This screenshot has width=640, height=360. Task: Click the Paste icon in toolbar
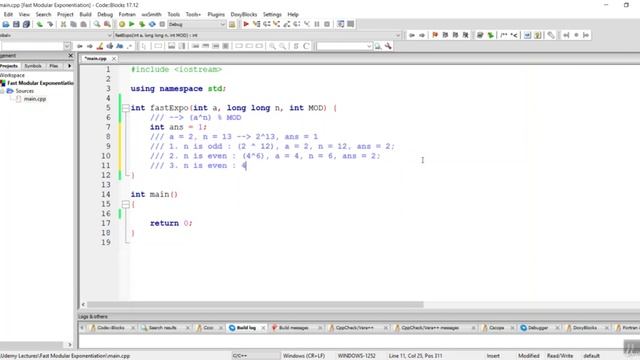(x=83, y=24)
